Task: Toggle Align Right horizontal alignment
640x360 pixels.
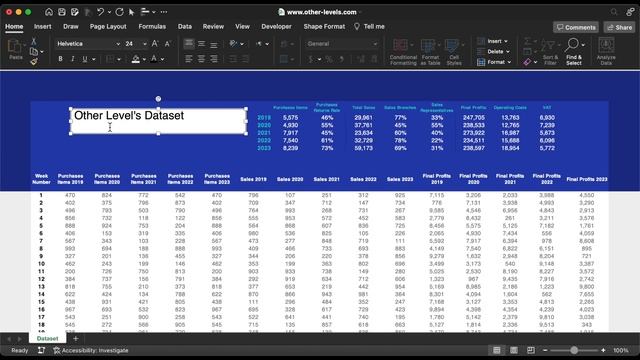Action: pyautogui.click(x=214, y=59)
